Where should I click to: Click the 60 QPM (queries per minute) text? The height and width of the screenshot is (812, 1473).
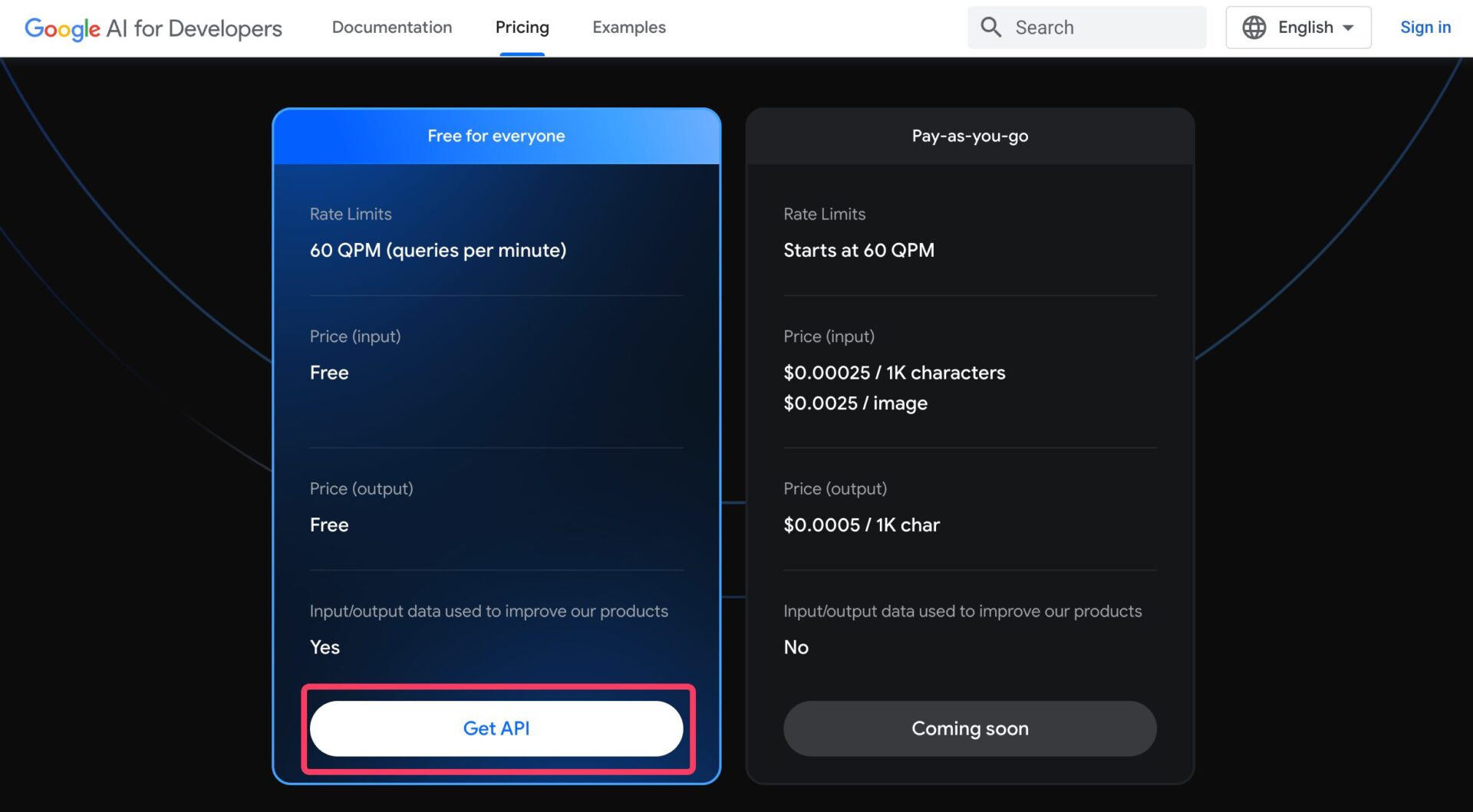point(437,251)
